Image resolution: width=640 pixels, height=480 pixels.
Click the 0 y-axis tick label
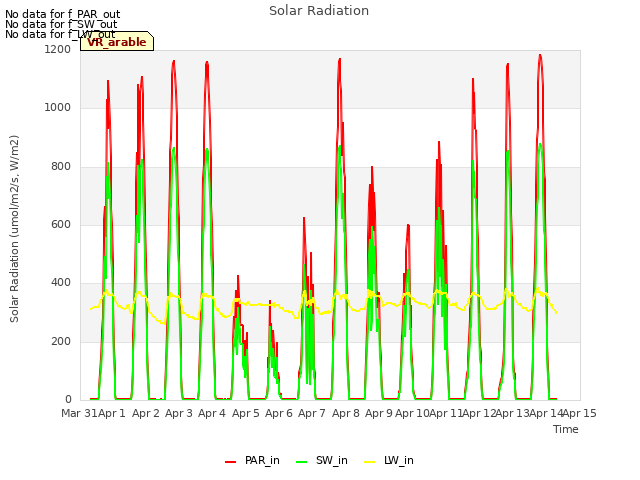click(x=68, y=399)
